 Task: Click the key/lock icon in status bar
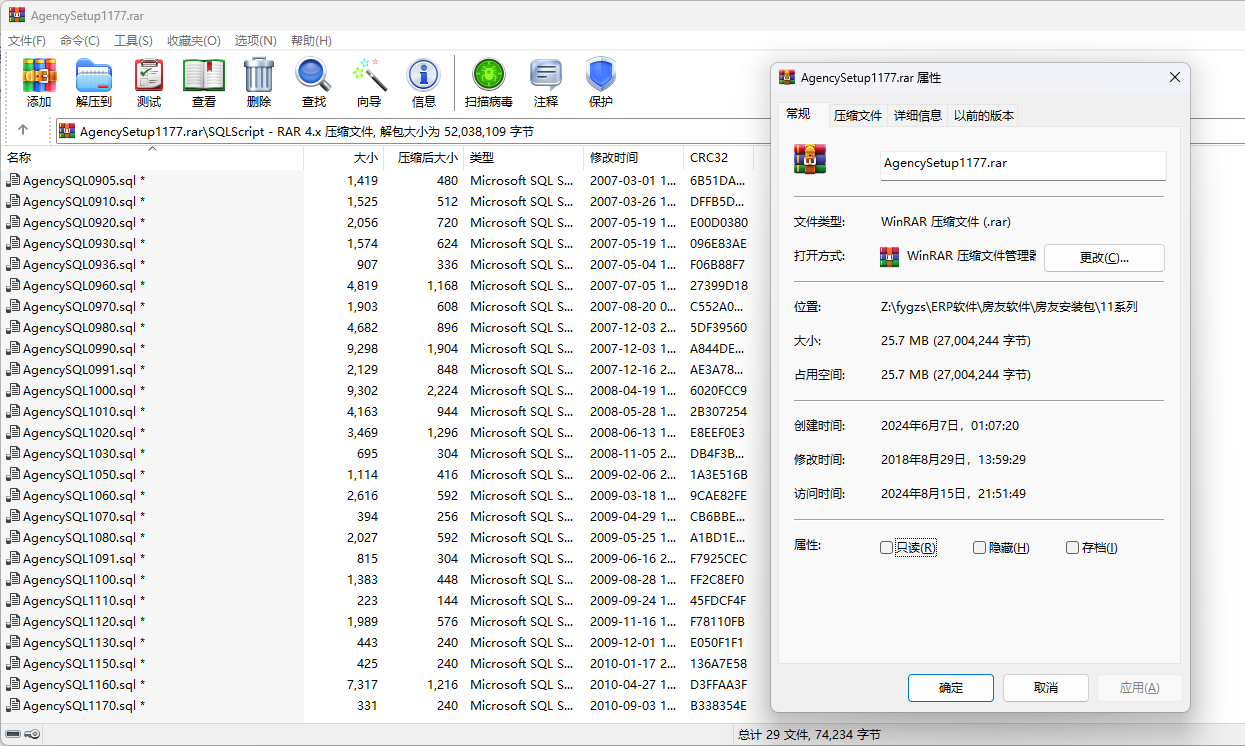[33, 734]
